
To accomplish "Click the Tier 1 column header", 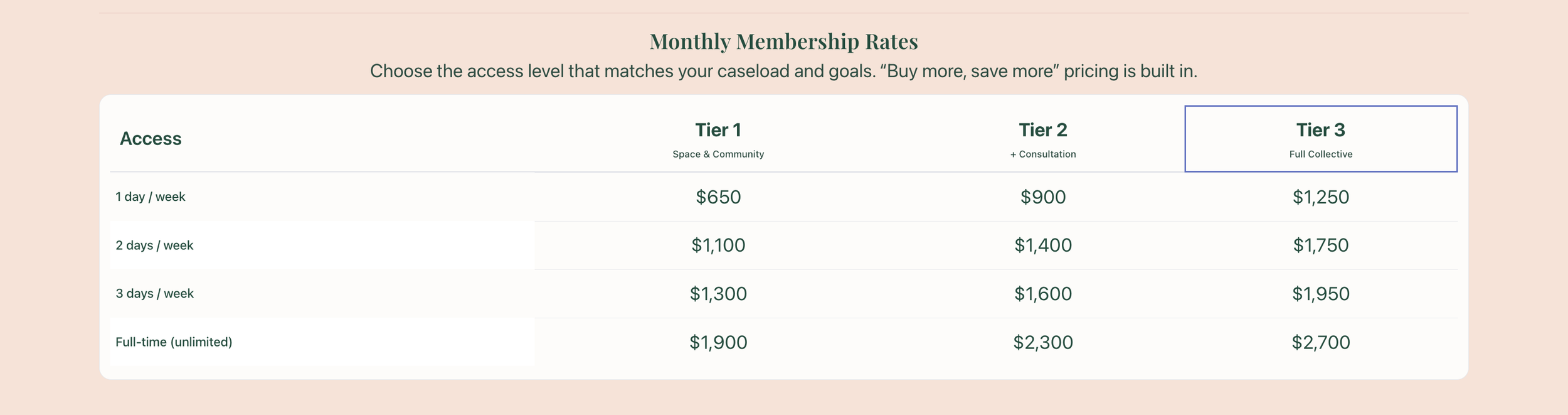I will pyautogui.click(x=718, y=139).
